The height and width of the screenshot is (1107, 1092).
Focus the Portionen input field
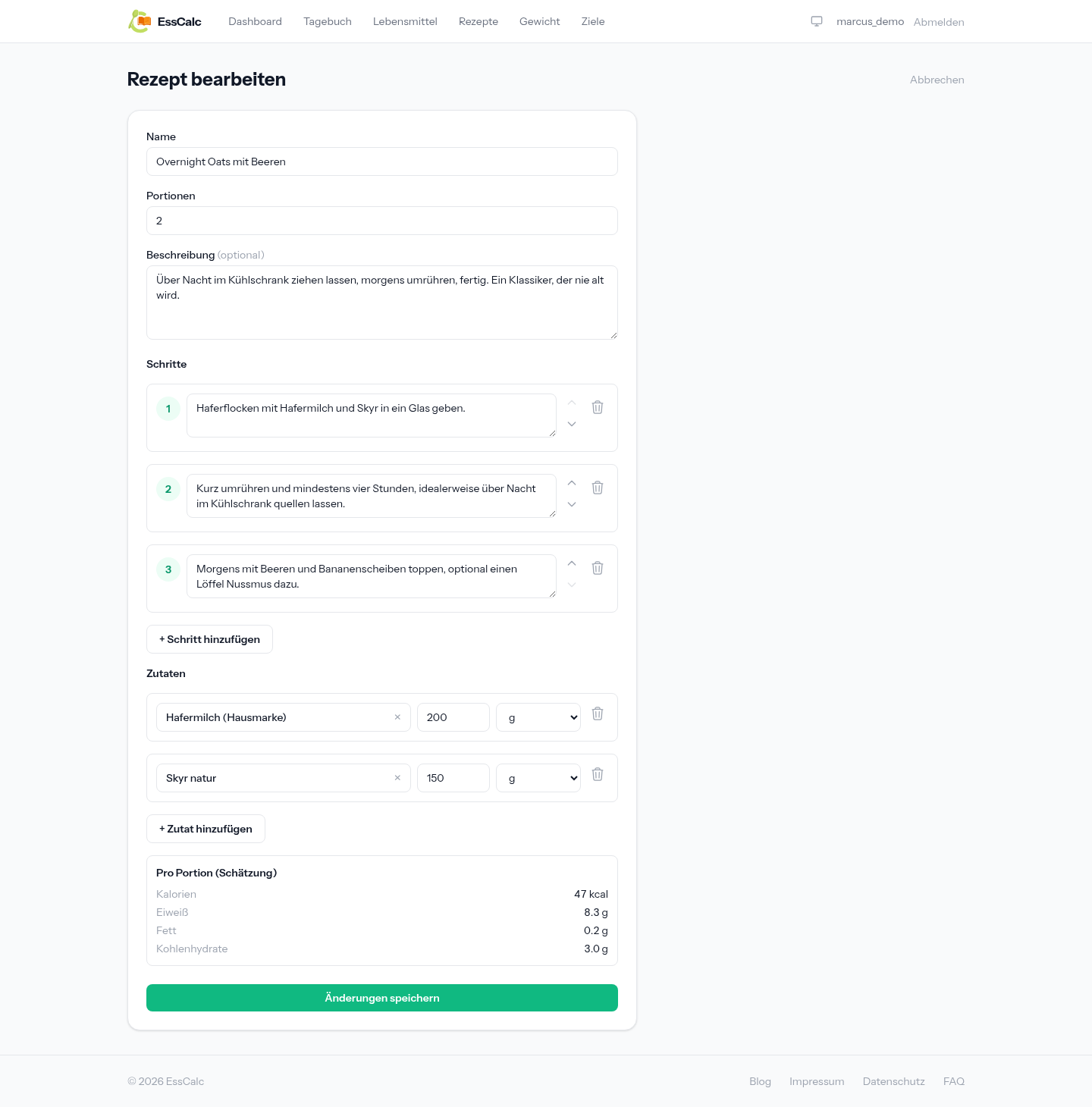pos(382,221)
